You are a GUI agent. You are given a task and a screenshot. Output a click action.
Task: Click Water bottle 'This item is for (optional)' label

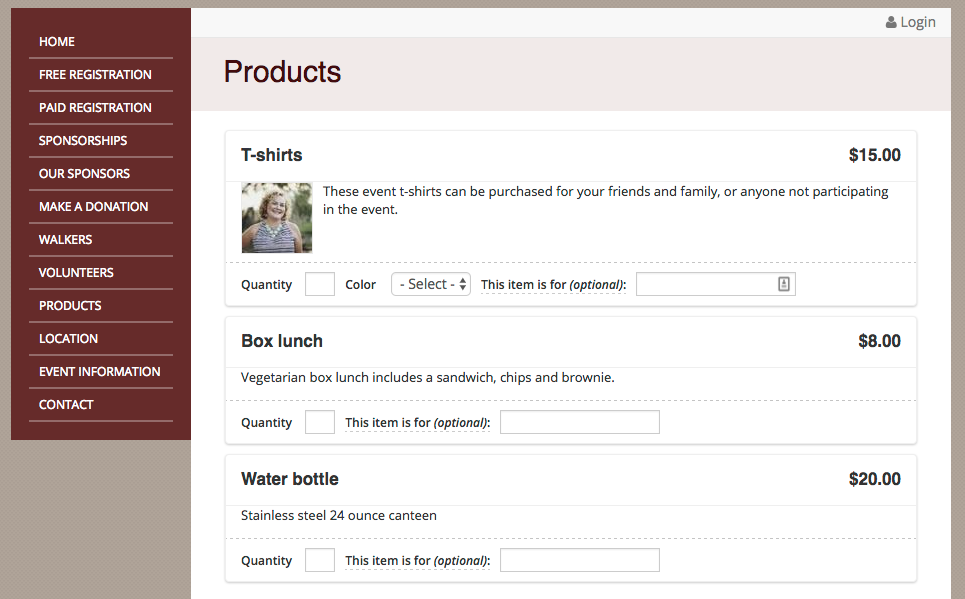[x=417, y=561]
